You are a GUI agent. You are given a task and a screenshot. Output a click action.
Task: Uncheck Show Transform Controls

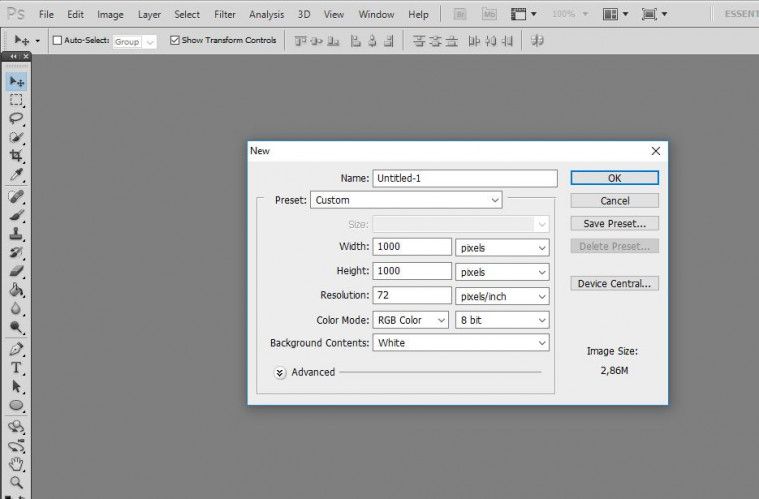point(175,41)
